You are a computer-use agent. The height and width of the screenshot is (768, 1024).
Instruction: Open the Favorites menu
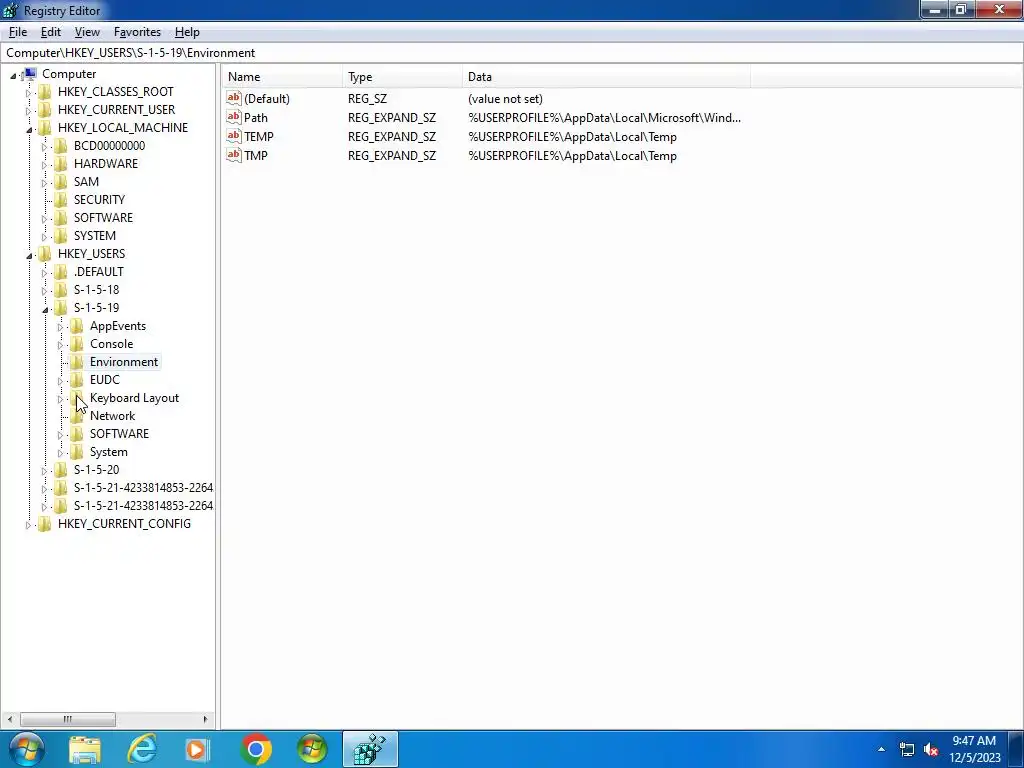(137, 32)
